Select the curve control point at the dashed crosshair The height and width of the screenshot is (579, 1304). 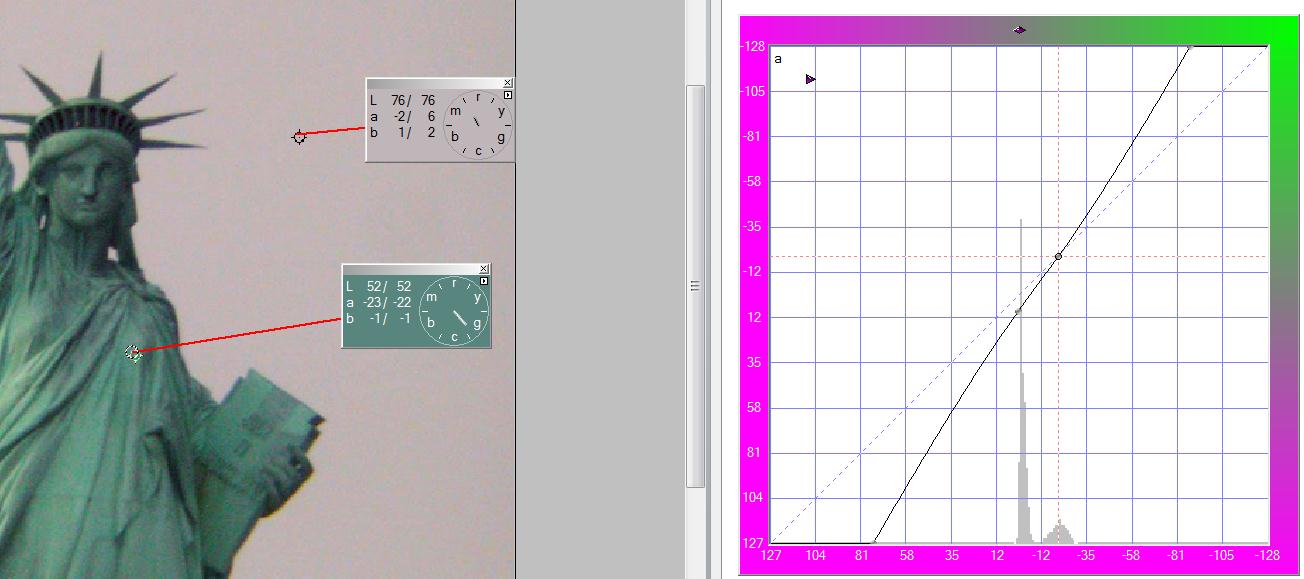1058,257
